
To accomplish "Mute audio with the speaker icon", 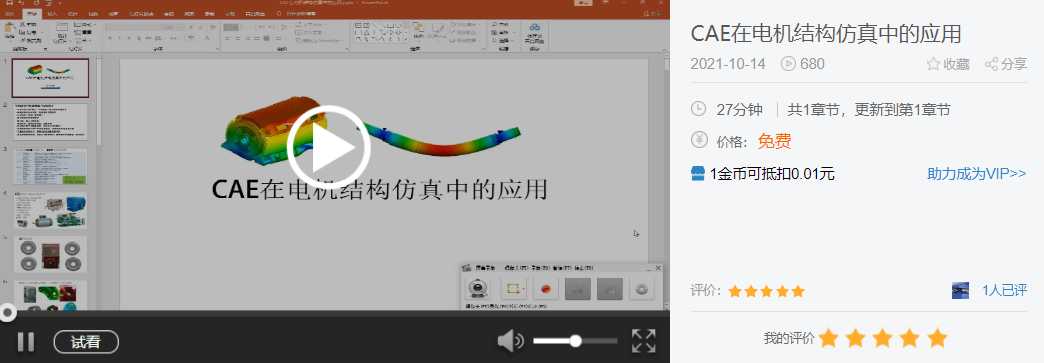I will pos(511,341).
